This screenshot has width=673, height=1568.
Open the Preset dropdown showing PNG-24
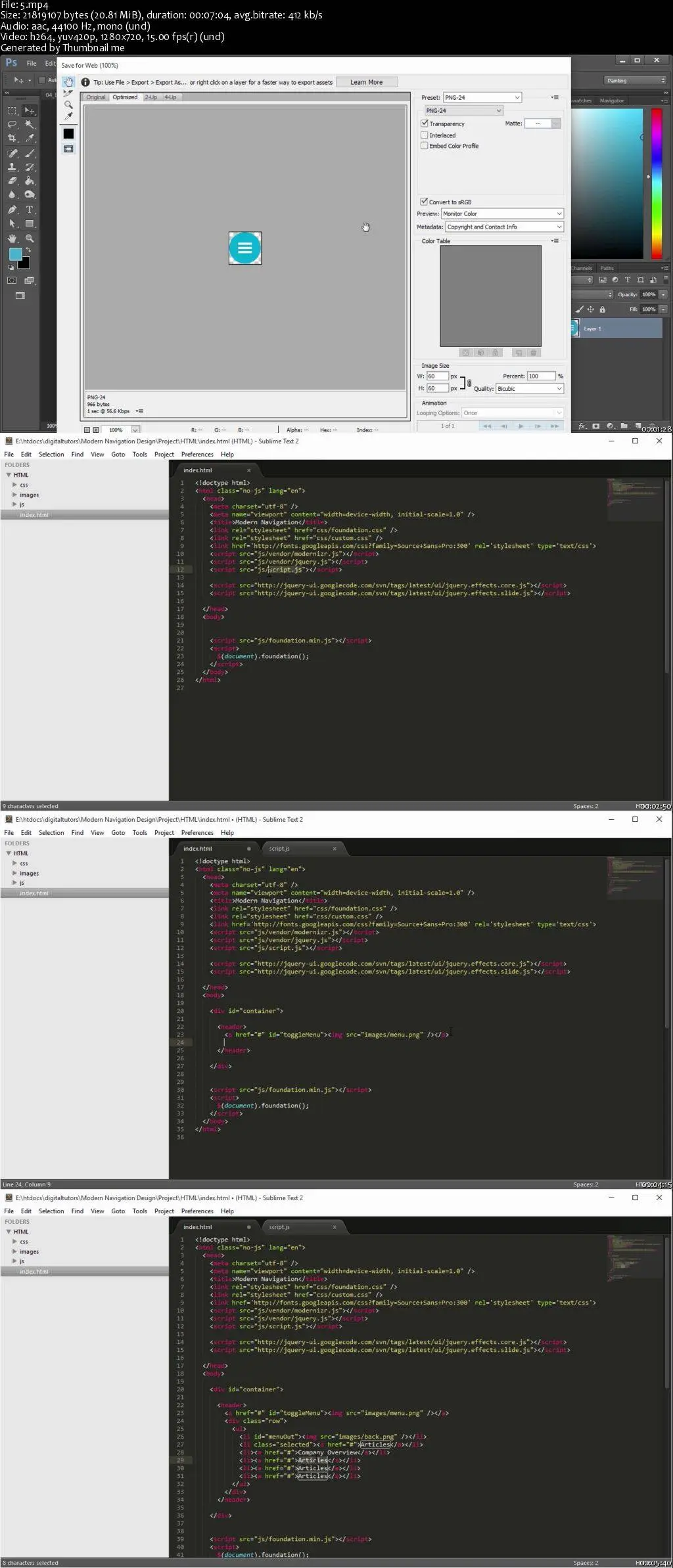[x=482, y=97]
